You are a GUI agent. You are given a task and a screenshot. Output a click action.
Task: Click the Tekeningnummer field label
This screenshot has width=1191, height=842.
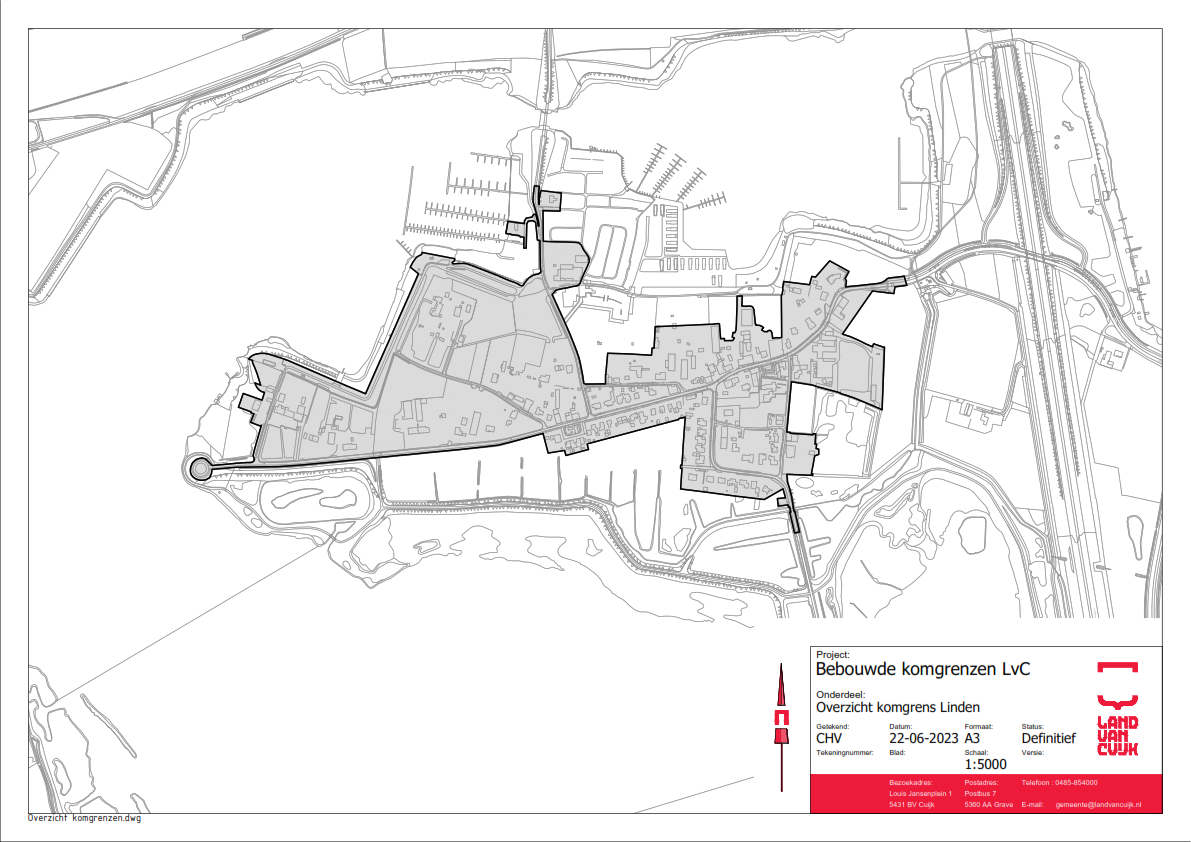pos(845,751)
